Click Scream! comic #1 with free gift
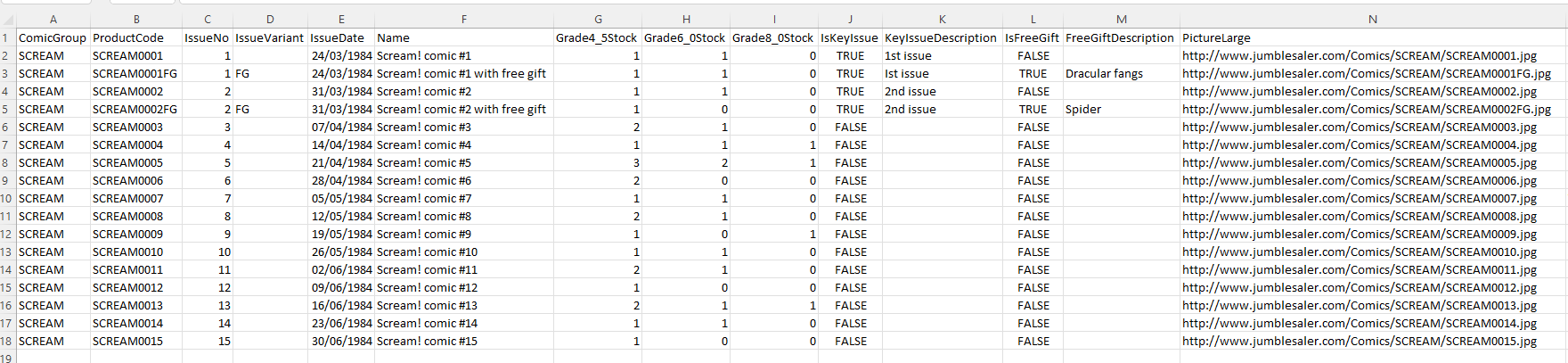Image resolution: width=1568 pixels, height=363 pixels. (461, 73)
